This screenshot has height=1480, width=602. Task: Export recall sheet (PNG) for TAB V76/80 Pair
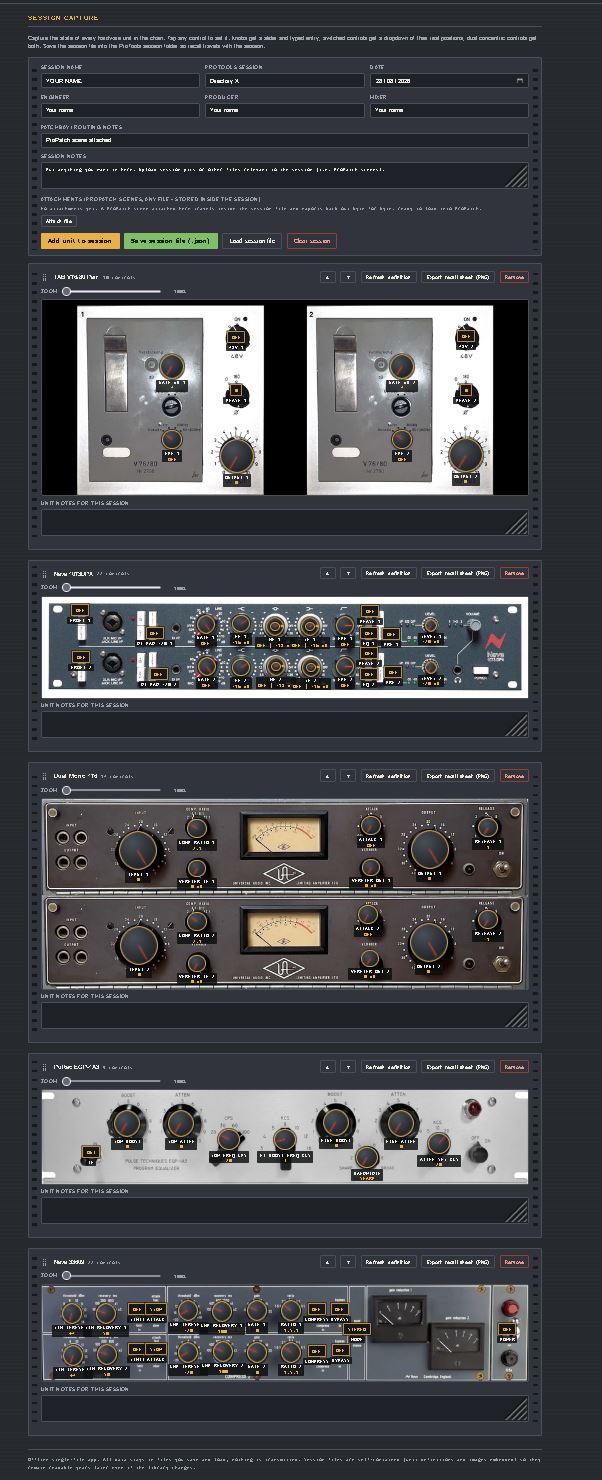pos(458,277)
